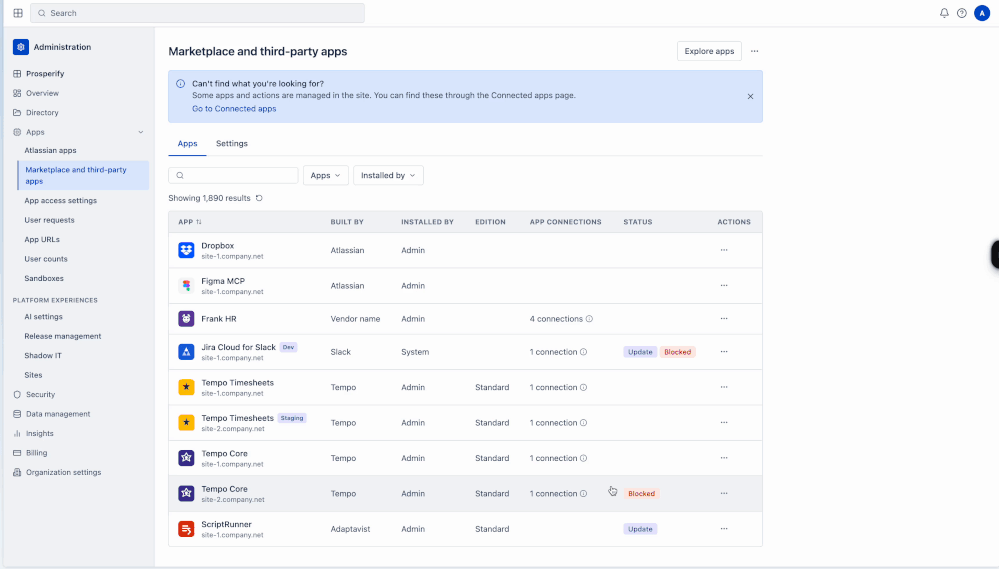
Task: Dismiss the Connected apps info banner
Action: click(751, 96)
